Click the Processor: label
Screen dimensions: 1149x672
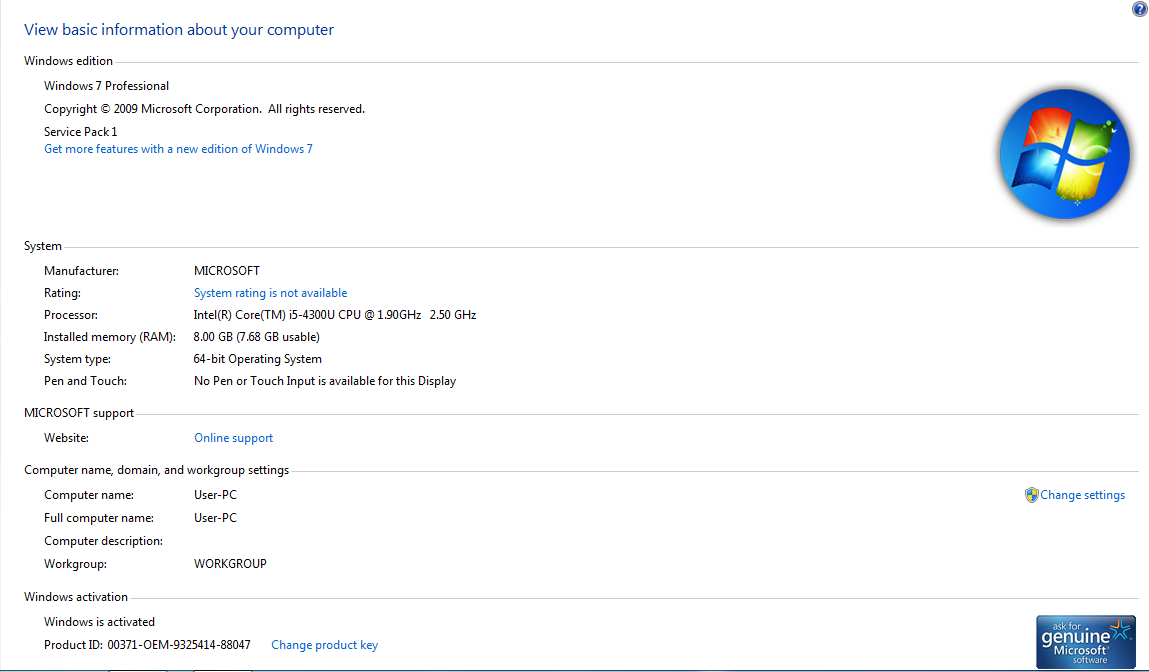coord(70,314)
